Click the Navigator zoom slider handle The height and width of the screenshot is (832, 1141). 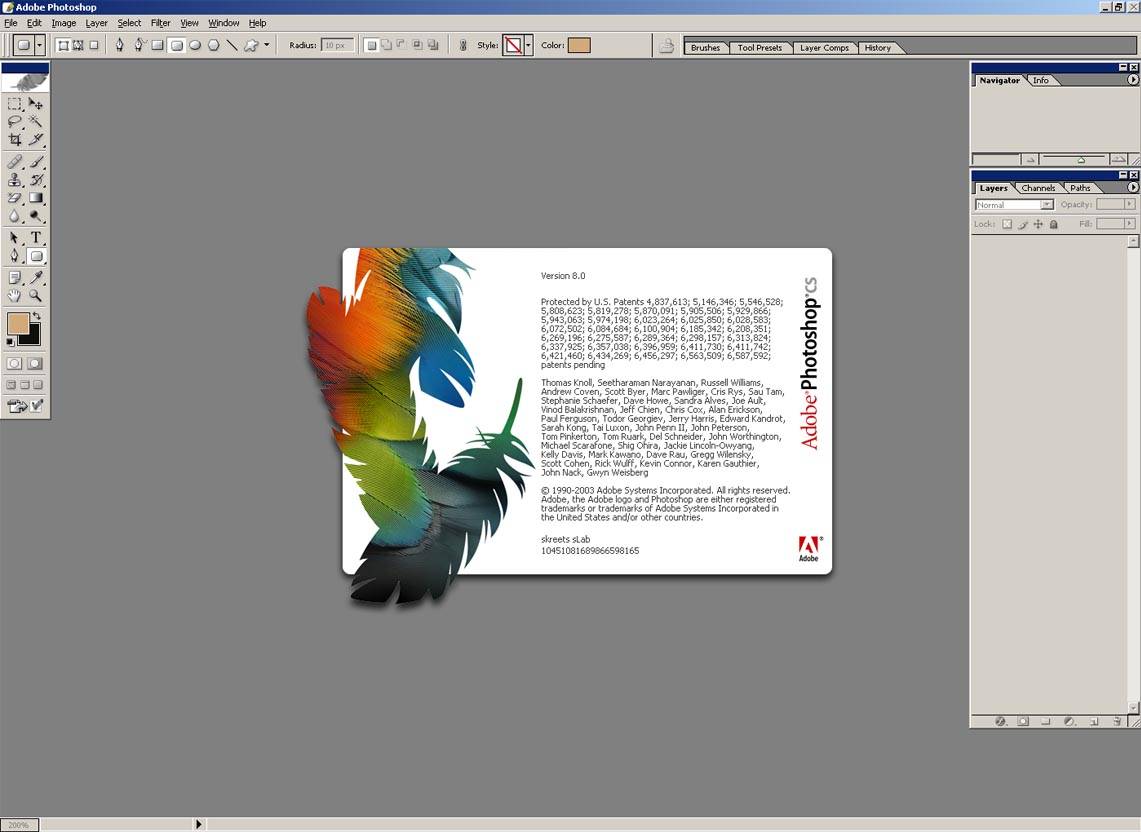(1081, 160)
